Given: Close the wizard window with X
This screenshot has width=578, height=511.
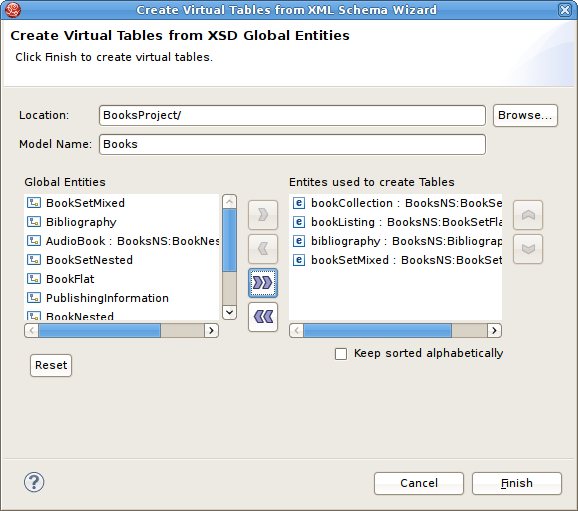Looking at the screenshot, I should 565,10.
